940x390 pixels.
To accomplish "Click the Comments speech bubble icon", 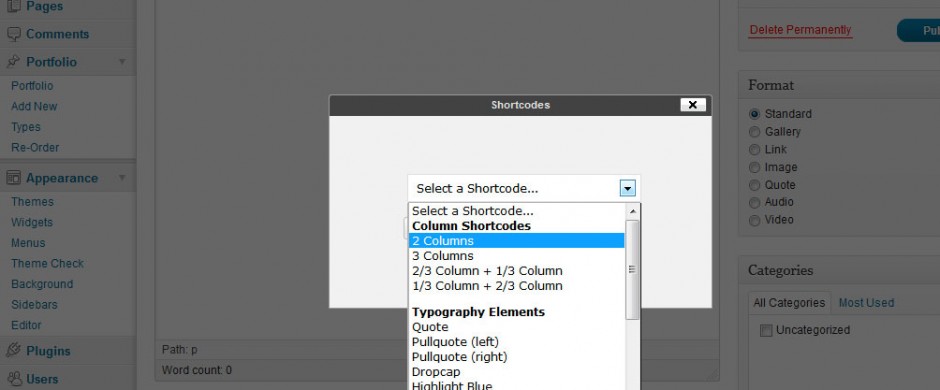I will (13, 34).
